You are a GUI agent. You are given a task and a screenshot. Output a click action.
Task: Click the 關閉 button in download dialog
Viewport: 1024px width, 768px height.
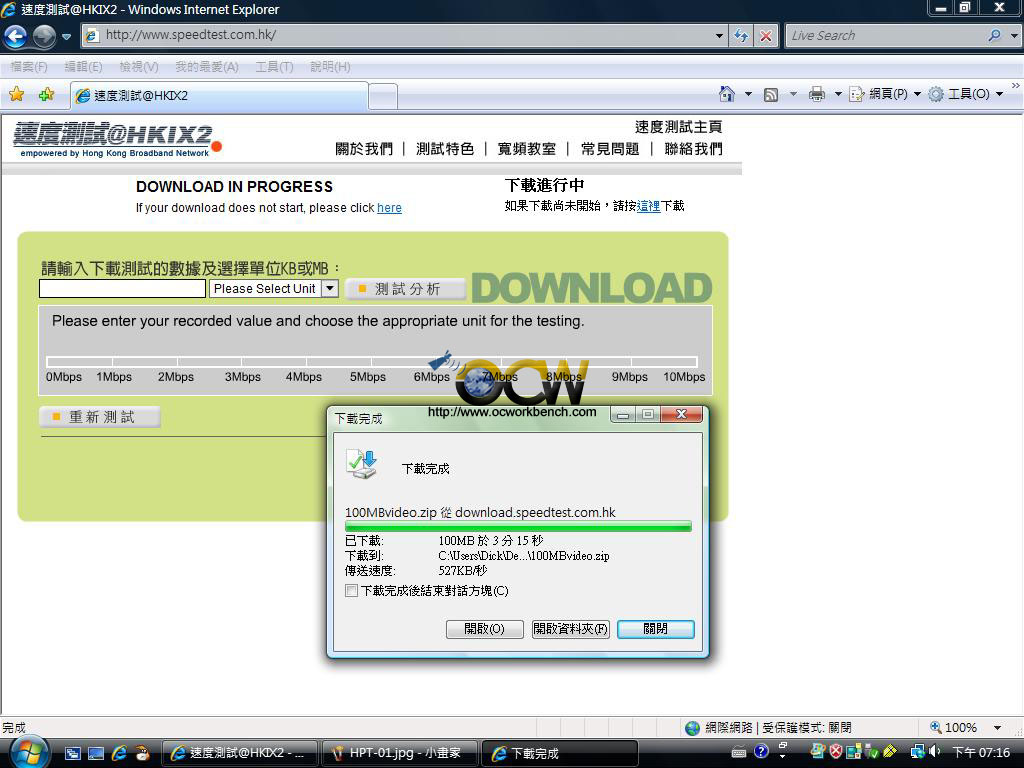point(656,629)
